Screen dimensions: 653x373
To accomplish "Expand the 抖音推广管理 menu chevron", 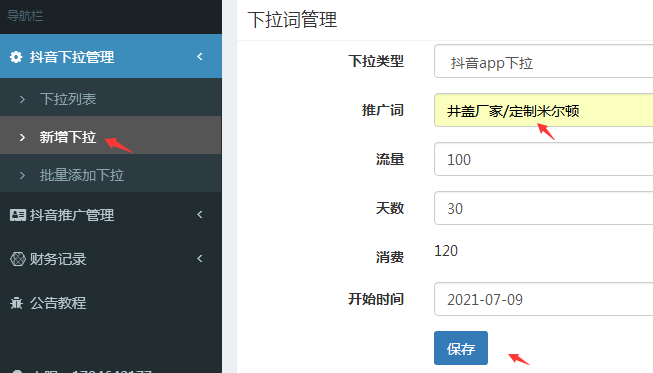I will tap(200, 214).
